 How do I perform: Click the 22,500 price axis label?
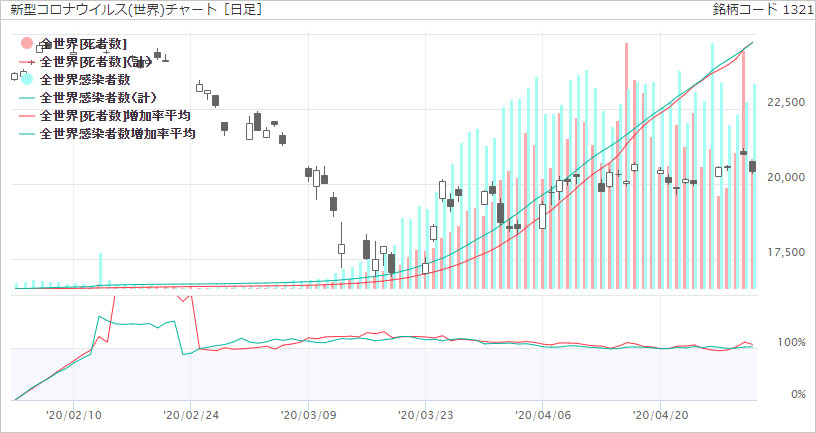tap(786, 103)
